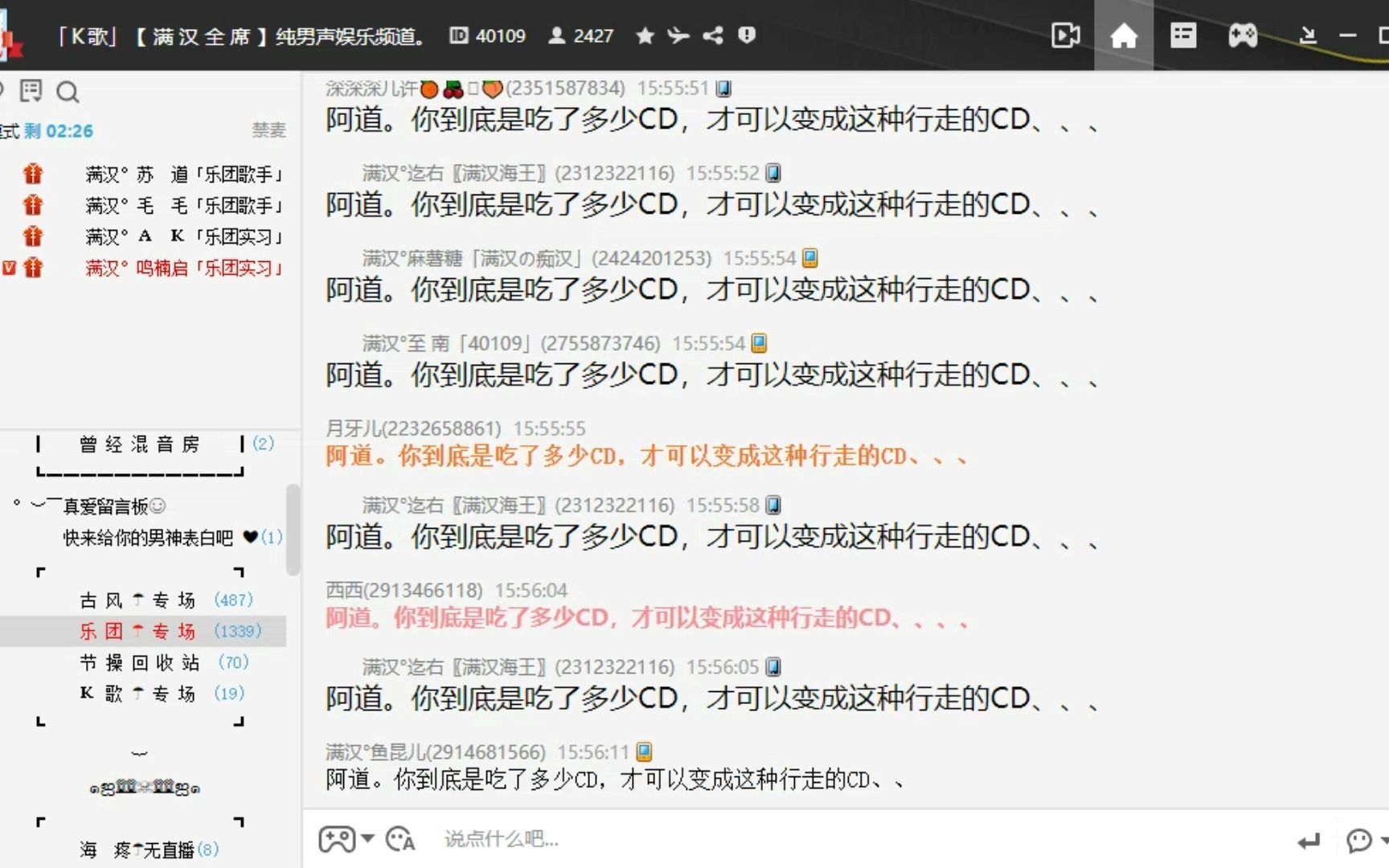Click the airplane invite icon in title bar
The image size is (1389, 868).
[679, 35]
